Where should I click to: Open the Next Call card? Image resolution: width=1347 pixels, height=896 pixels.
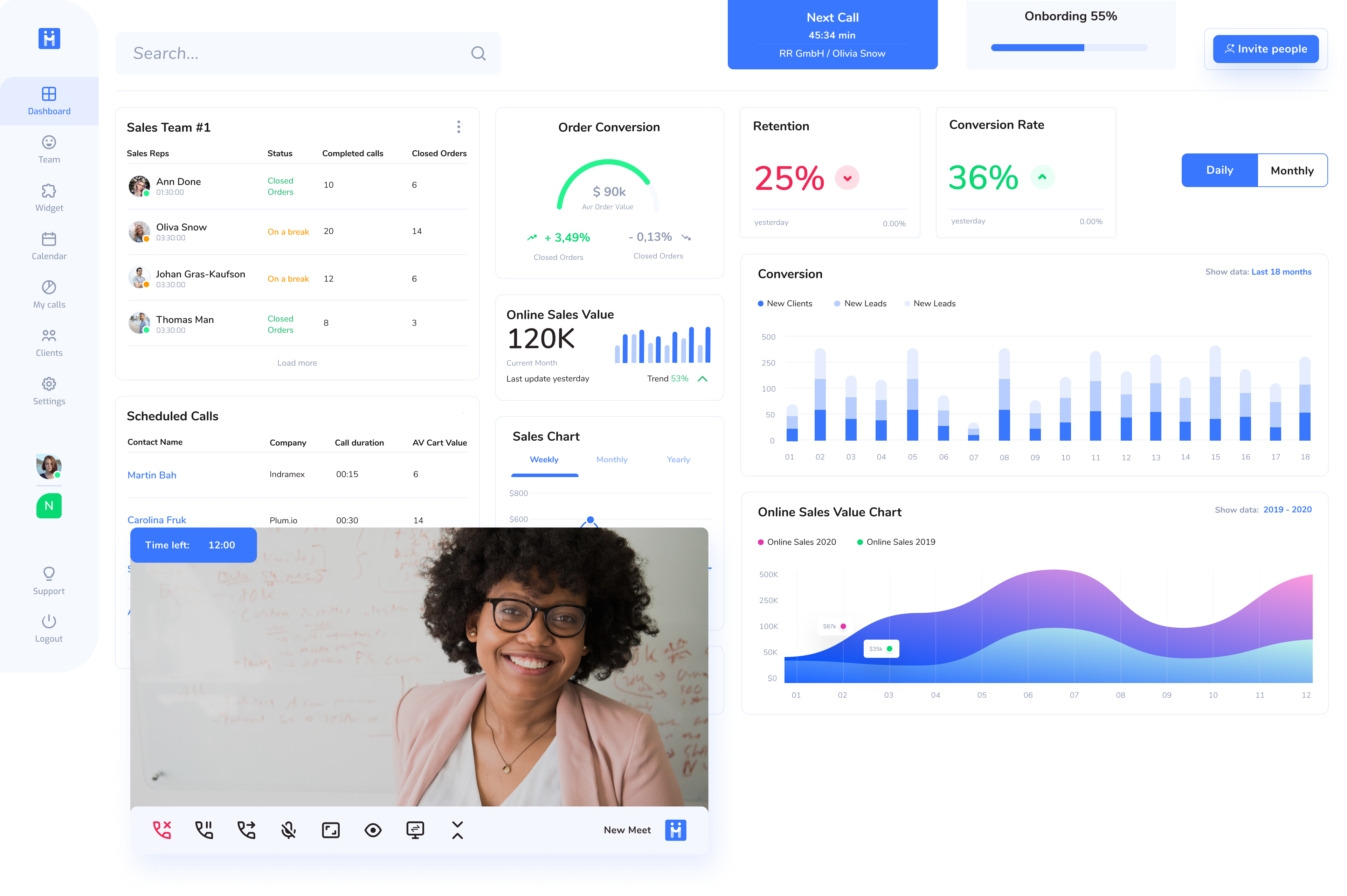pyautogui.click(x=832, y=35)
